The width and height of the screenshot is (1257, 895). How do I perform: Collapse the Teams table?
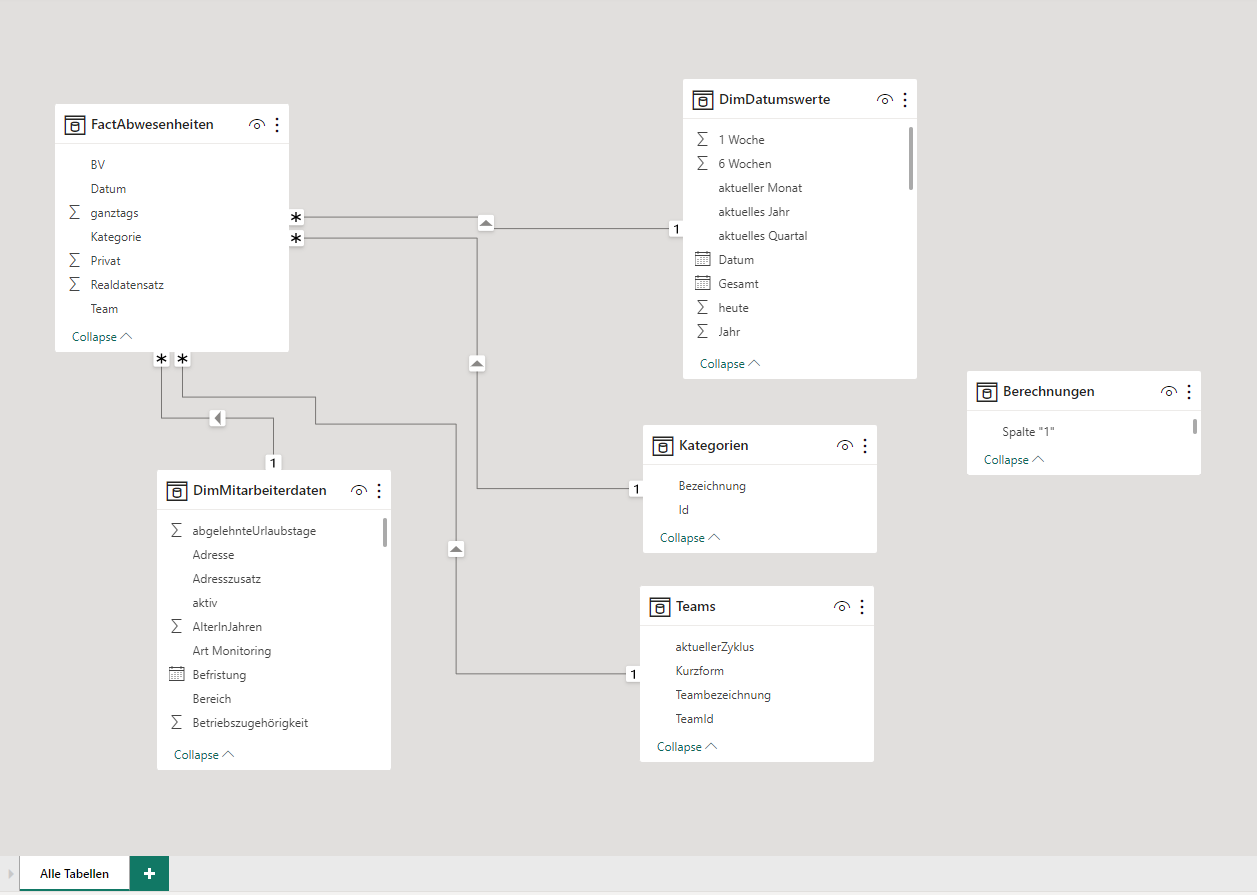tap(687, 747)
